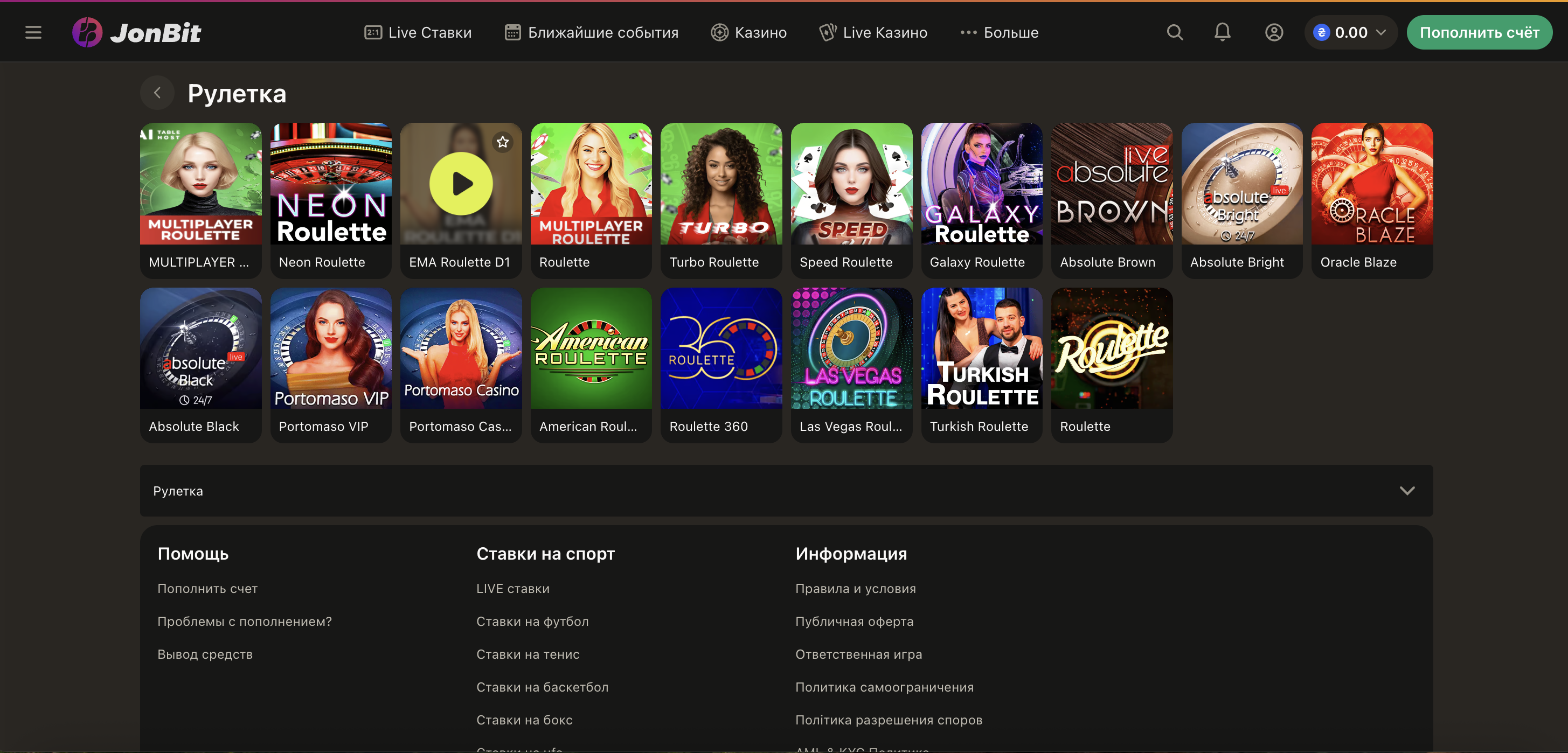Open Правила и условия link
The width and height of the screenshot is (1568, 753).
coord(856,588)
